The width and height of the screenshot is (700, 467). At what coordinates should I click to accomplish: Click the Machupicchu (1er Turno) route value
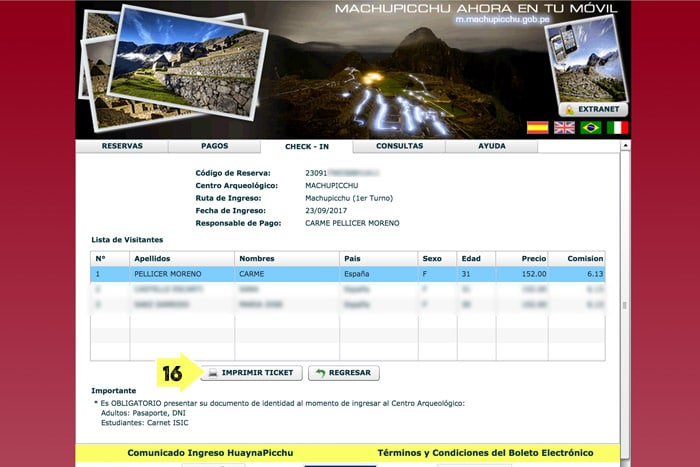pyautogui.click(x=349, y=198)
